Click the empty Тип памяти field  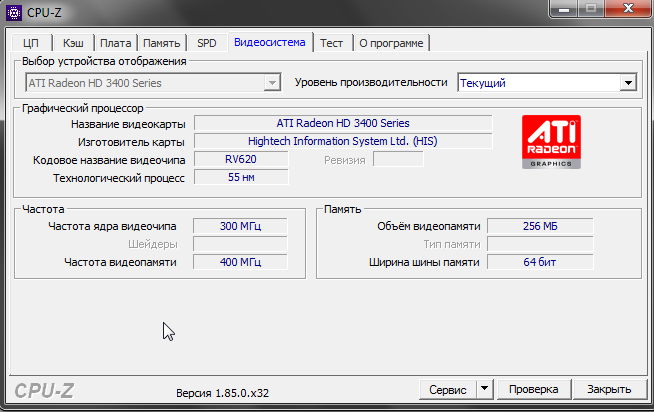point(540,244)
